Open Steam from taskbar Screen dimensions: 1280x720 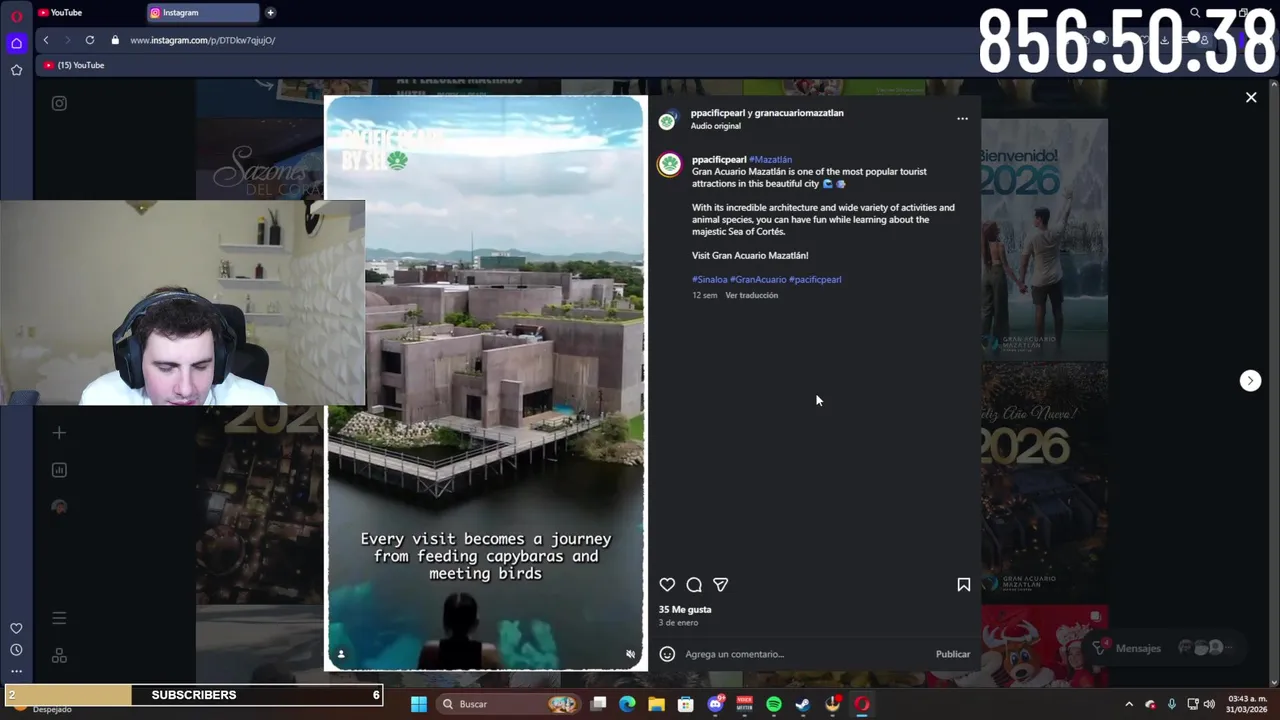[x=802, y=704]
